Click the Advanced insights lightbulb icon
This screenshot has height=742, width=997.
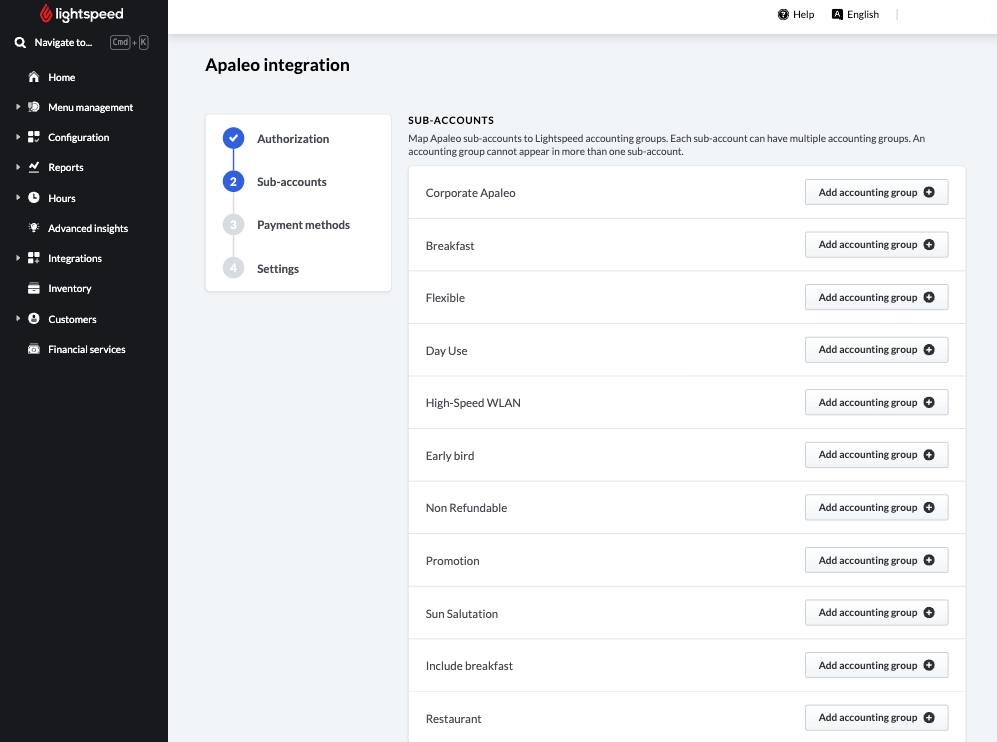34,228
